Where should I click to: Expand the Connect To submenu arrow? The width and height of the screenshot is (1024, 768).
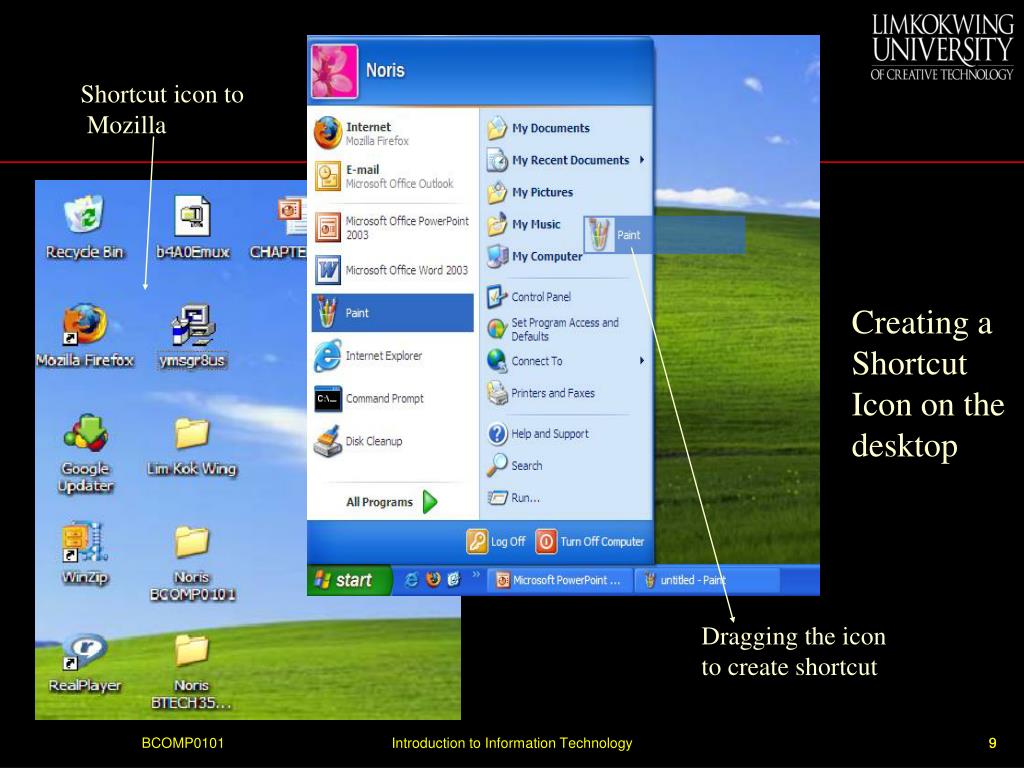643,360
